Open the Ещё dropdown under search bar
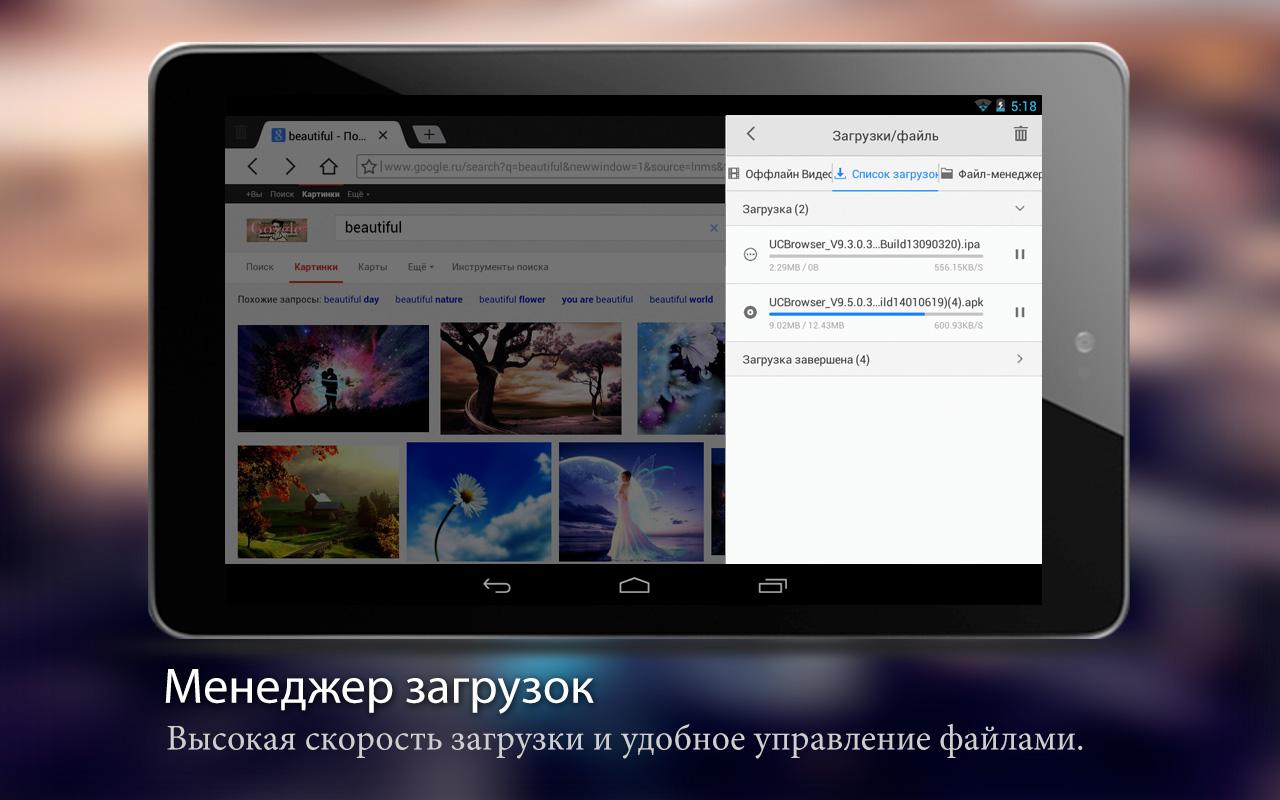Image resolution: width=1280 pixels, height=800 pixels. [420, 267]
